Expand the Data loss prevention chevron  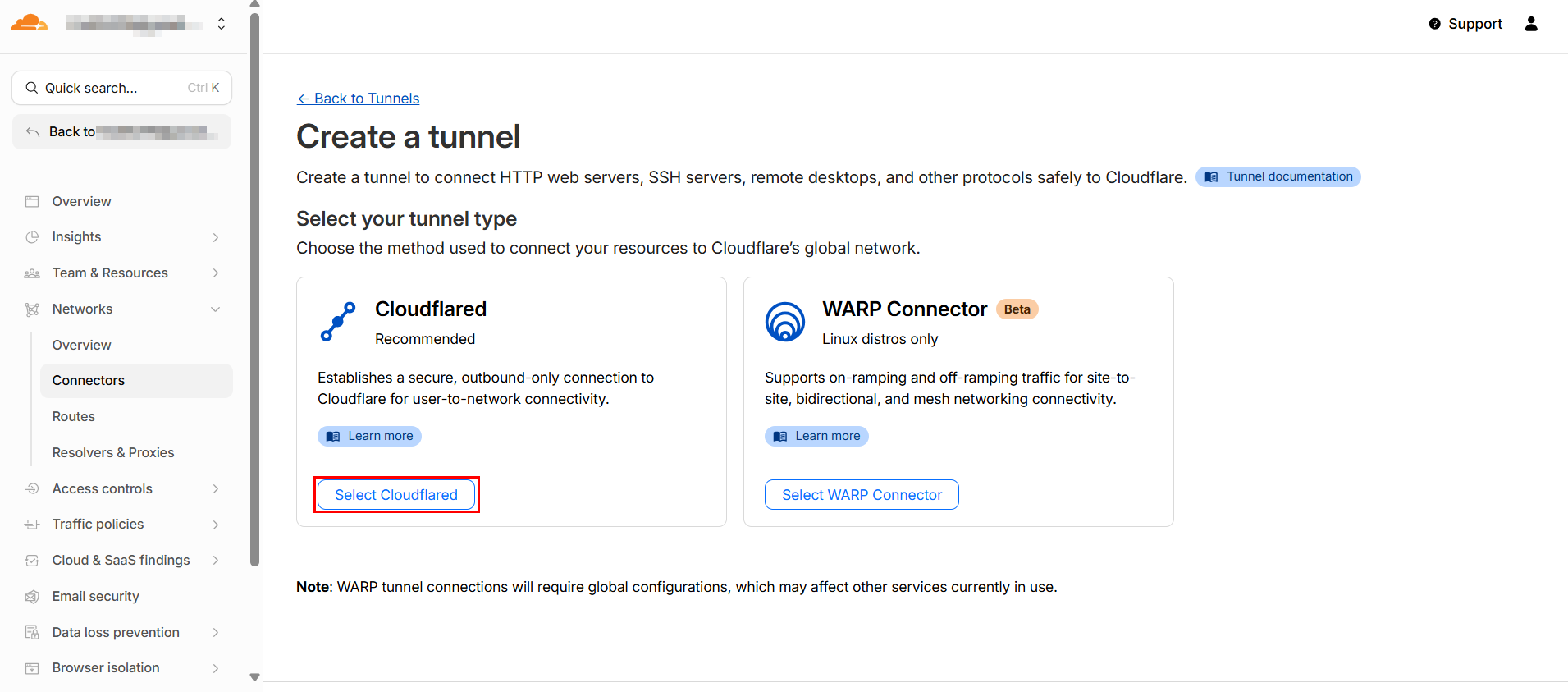click(216, 632)
